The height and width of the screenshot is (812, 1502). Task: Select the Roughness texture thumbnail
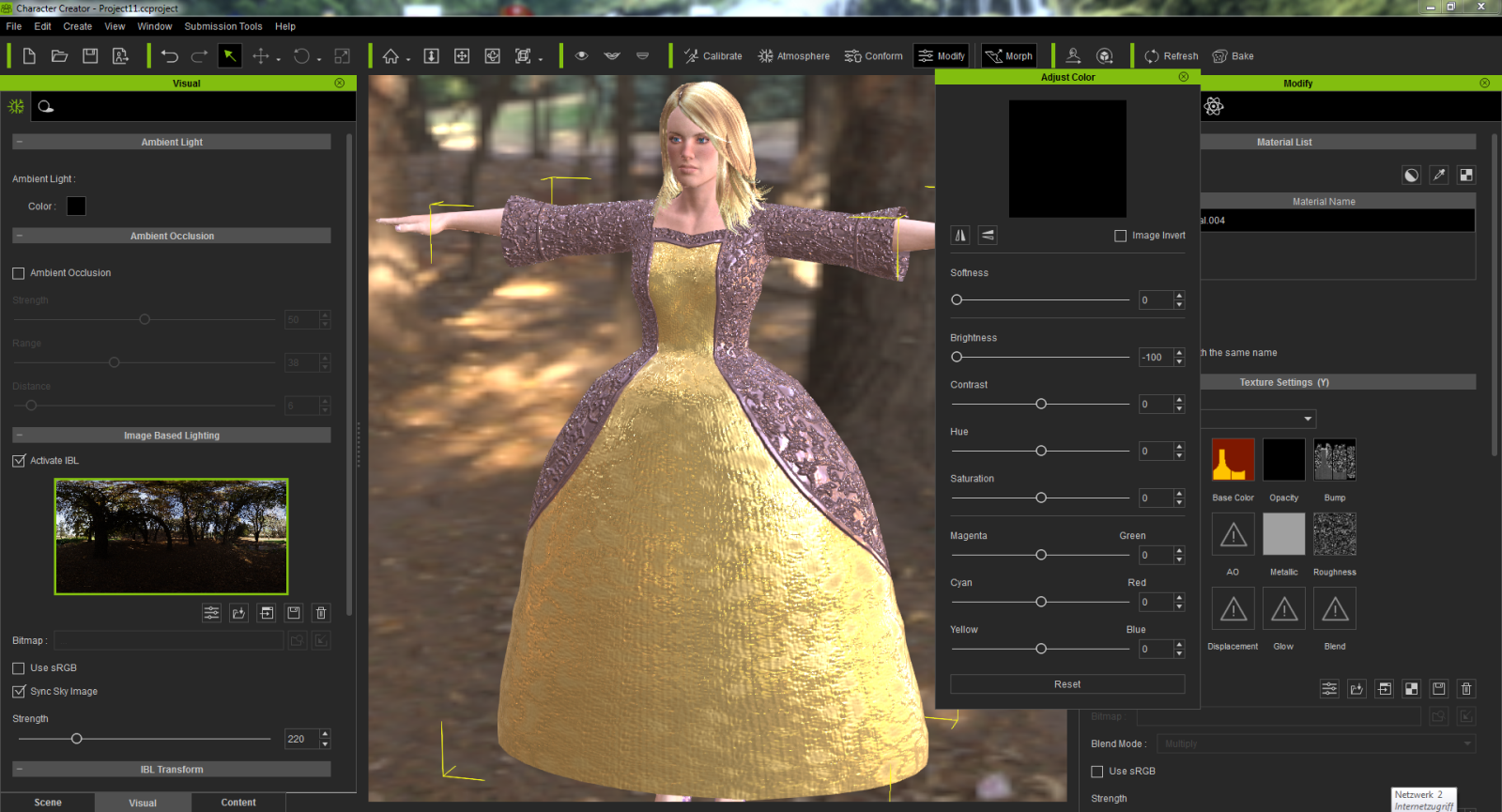1334,534
